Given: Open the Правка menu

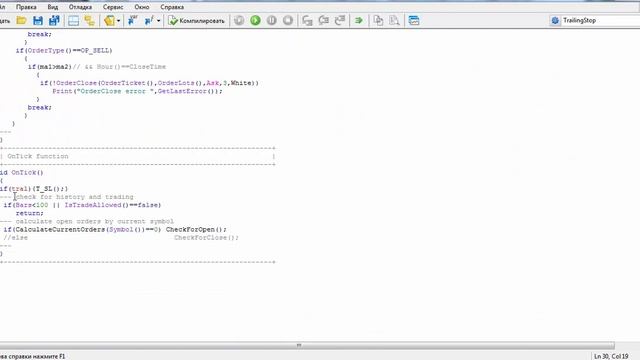Looking at the screenshot, I should tap(26, 7).
